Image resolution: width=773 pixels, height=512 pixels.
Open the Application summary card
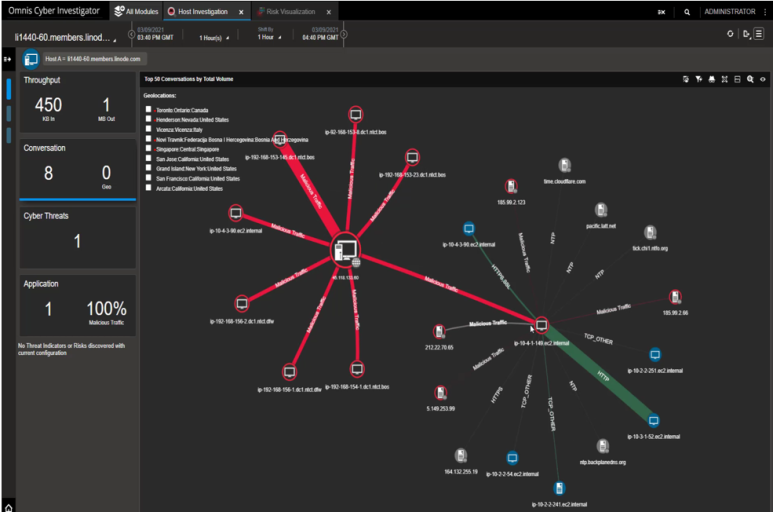tap(77, 306)
